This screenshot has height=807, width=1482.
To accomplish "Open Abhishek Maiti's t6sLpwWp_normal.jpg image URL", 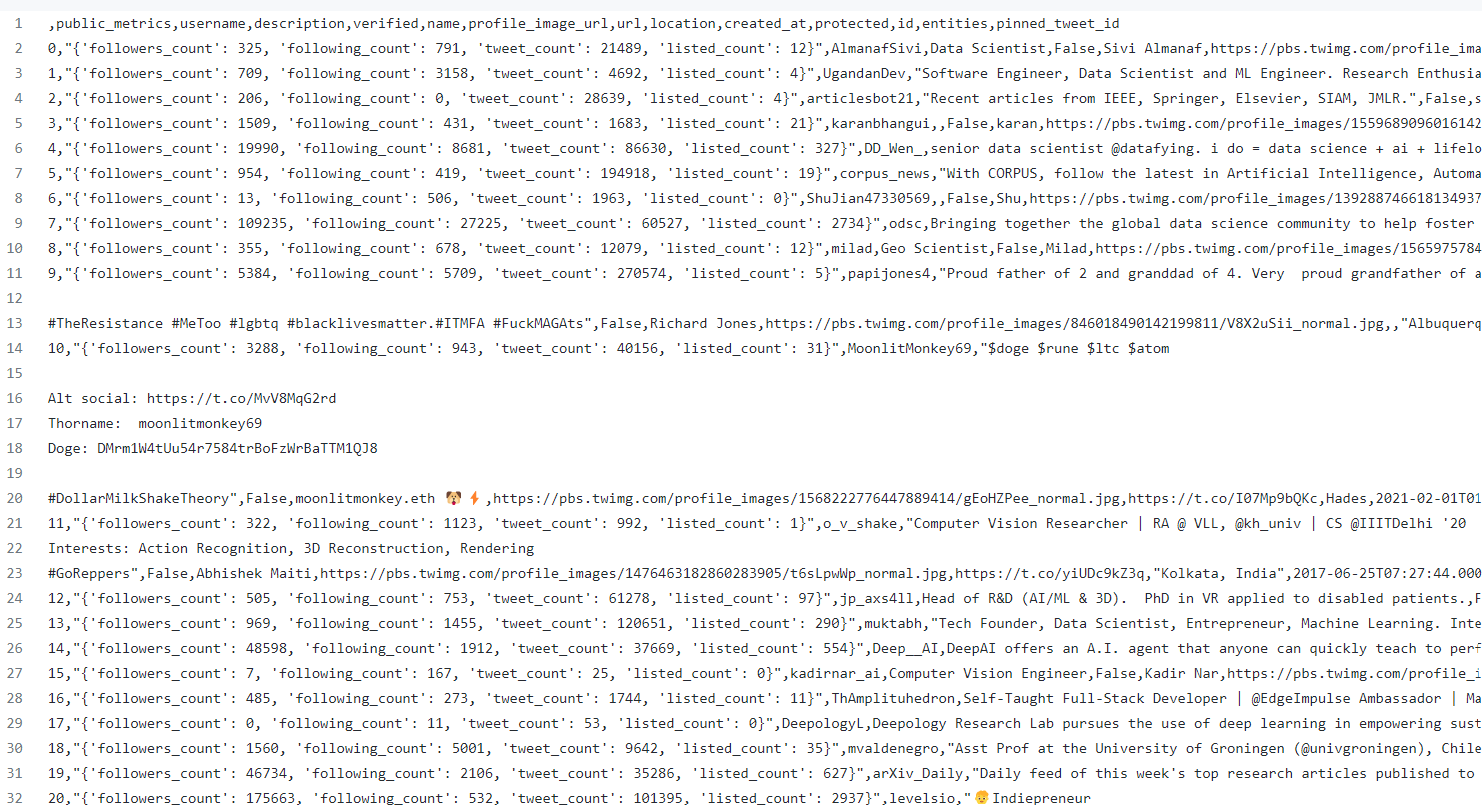I will coord(636,573).
